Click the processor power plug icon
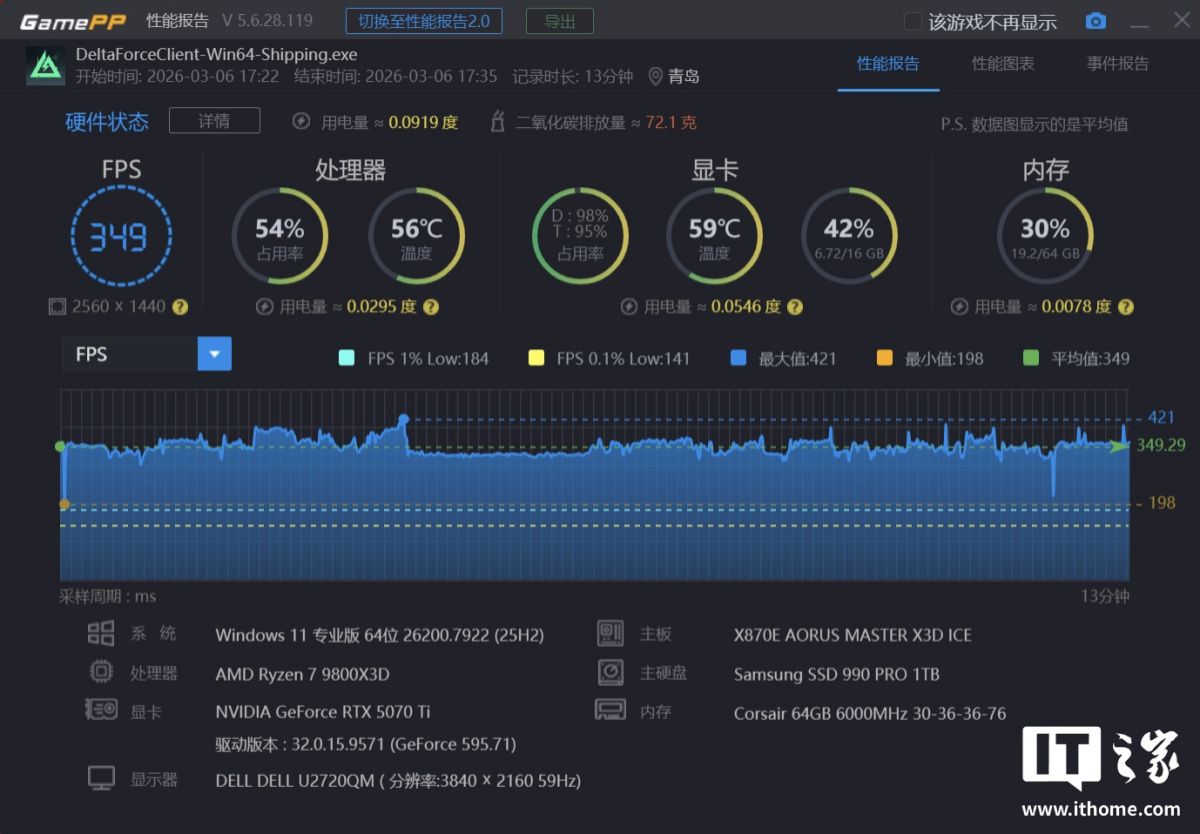Viewport: 1200px width, 834px height. (x=265, y=307)
